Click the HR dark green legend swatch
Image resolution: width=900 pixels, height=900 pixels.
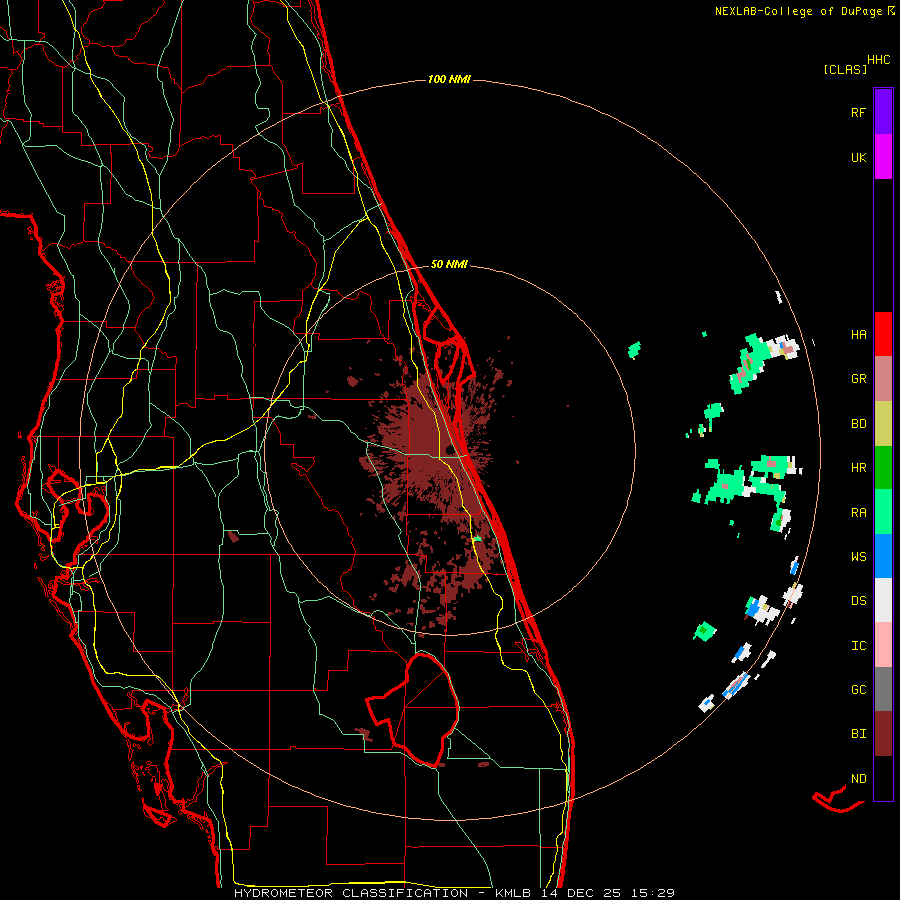[883, 468]
